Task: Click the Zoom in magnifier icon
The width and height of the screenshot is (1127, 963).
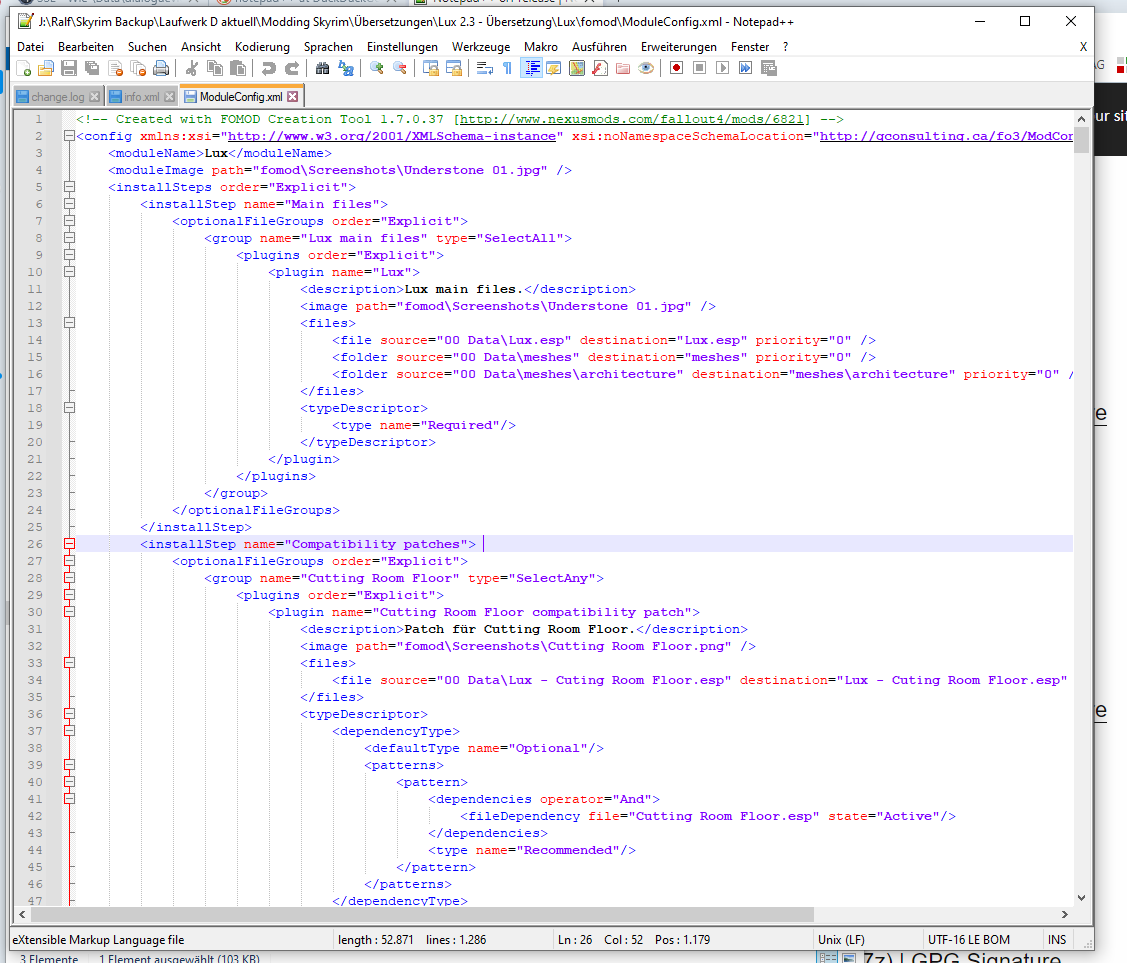Action: (x=376, y=68)
